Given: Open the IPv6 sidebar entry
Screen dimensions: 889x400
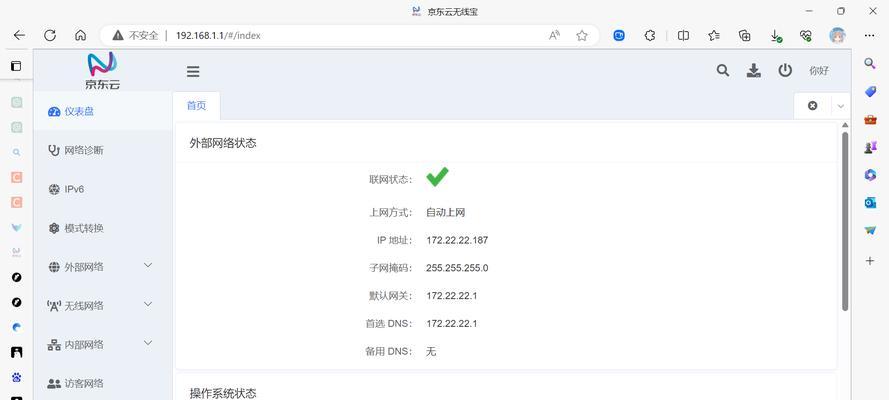Looking at the screenshot, I should [103, 189].
